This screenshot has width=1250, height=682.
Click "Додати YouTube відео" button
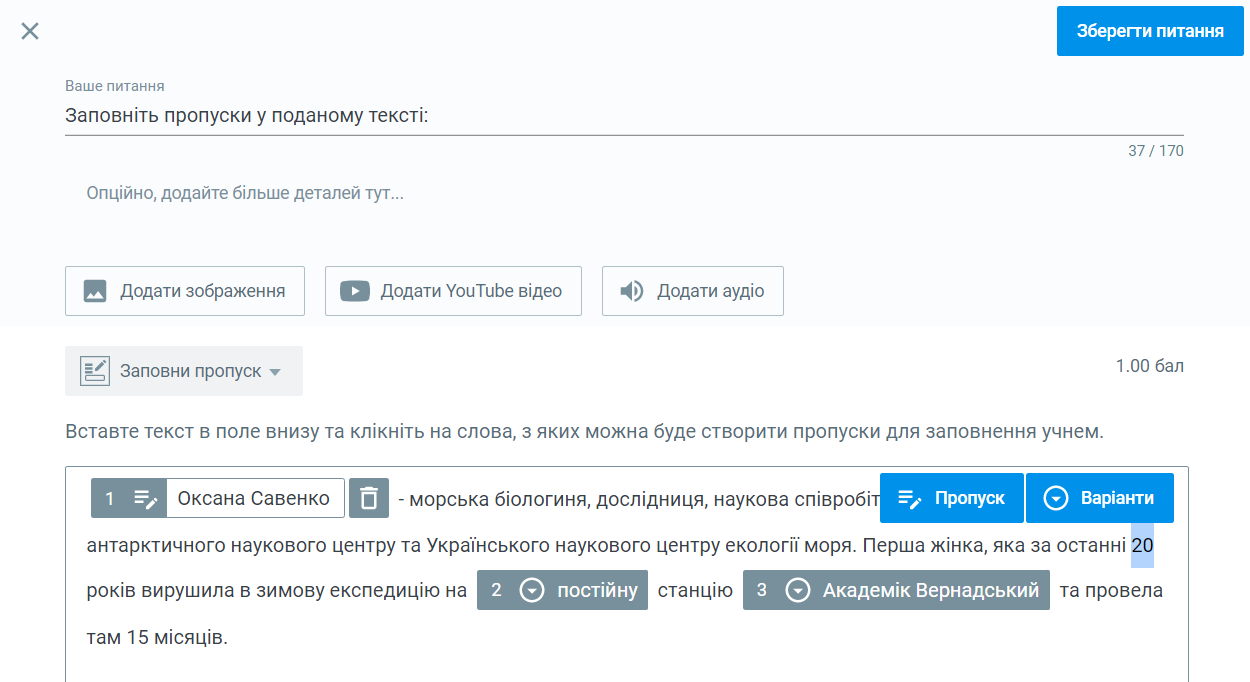pyautogui.click(x=453, y=290)
